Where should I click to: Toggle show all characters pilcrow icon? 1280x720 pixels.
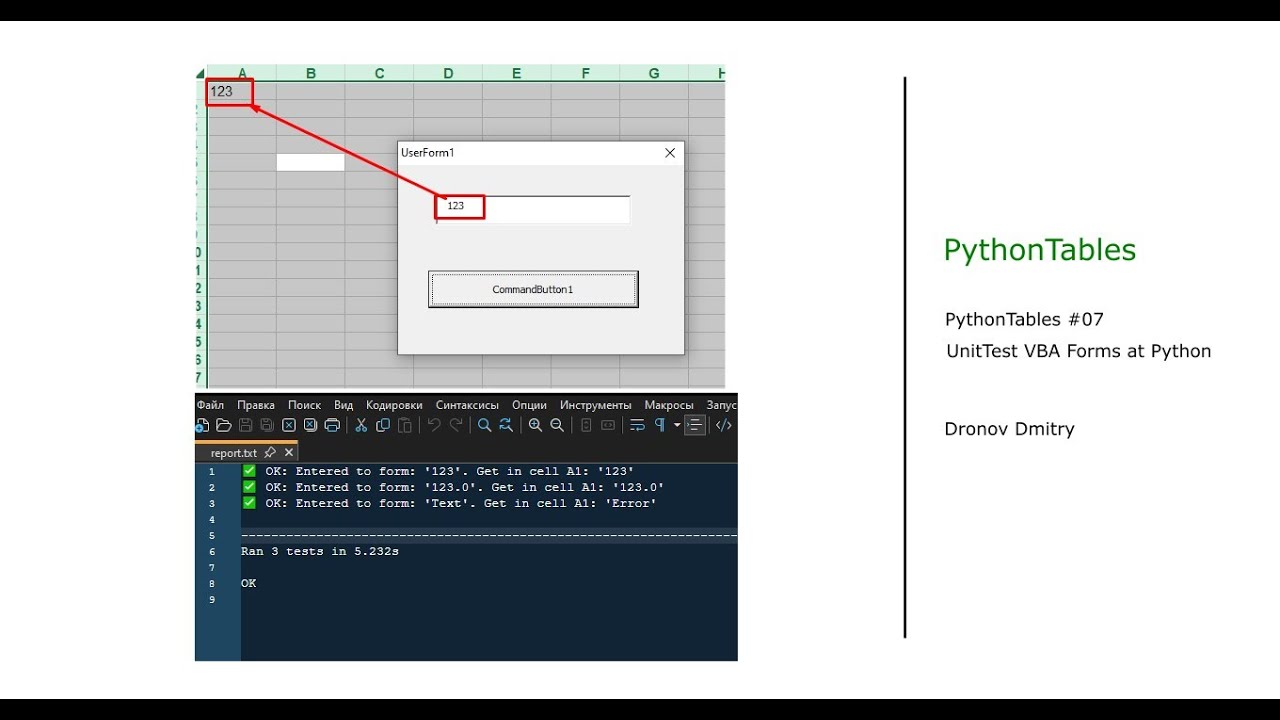(660, 425)
